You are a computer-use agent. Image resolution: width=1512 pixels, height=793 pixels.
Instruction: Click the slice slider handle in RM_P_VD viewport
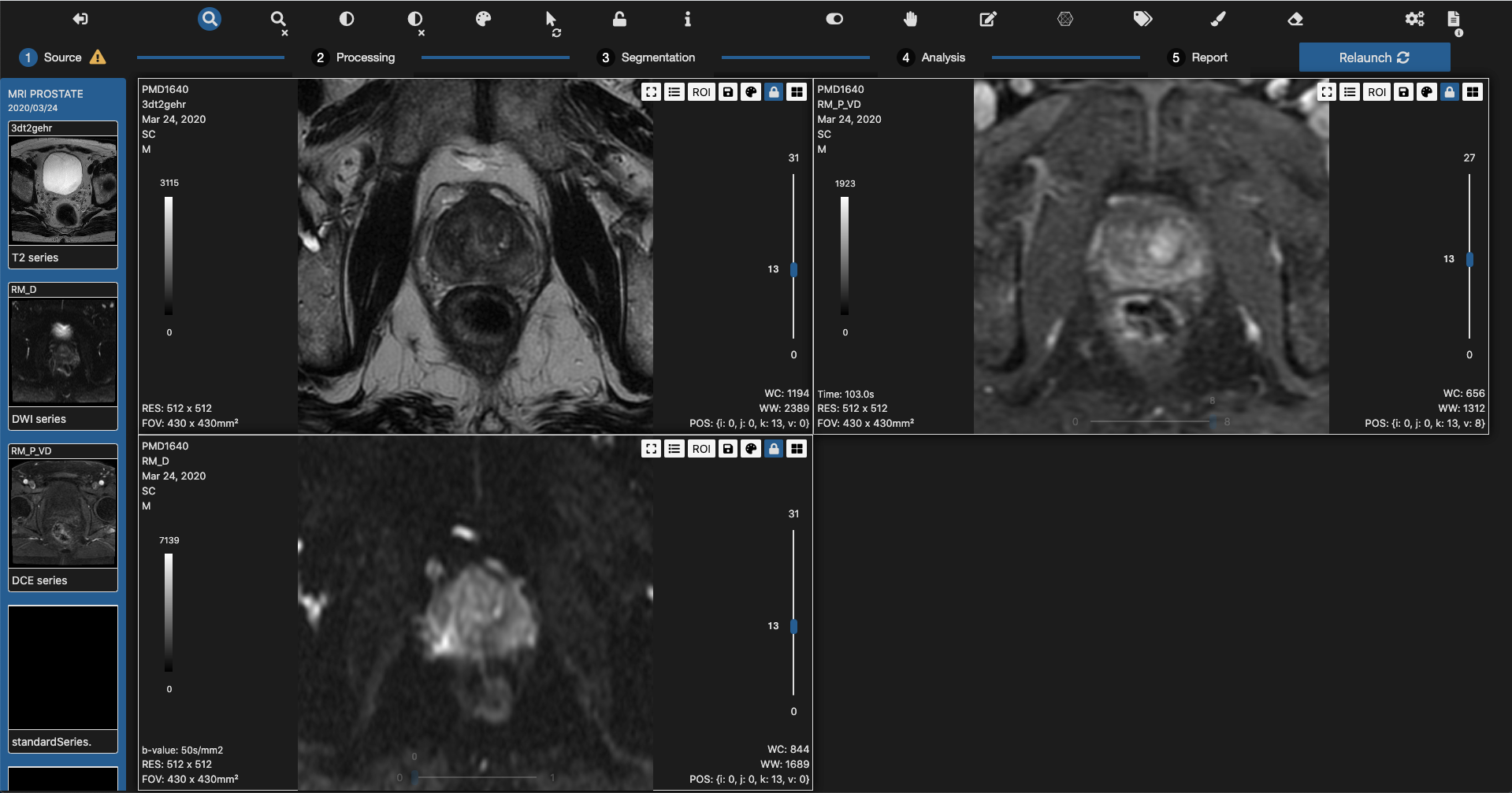(x=1469, y=259)
